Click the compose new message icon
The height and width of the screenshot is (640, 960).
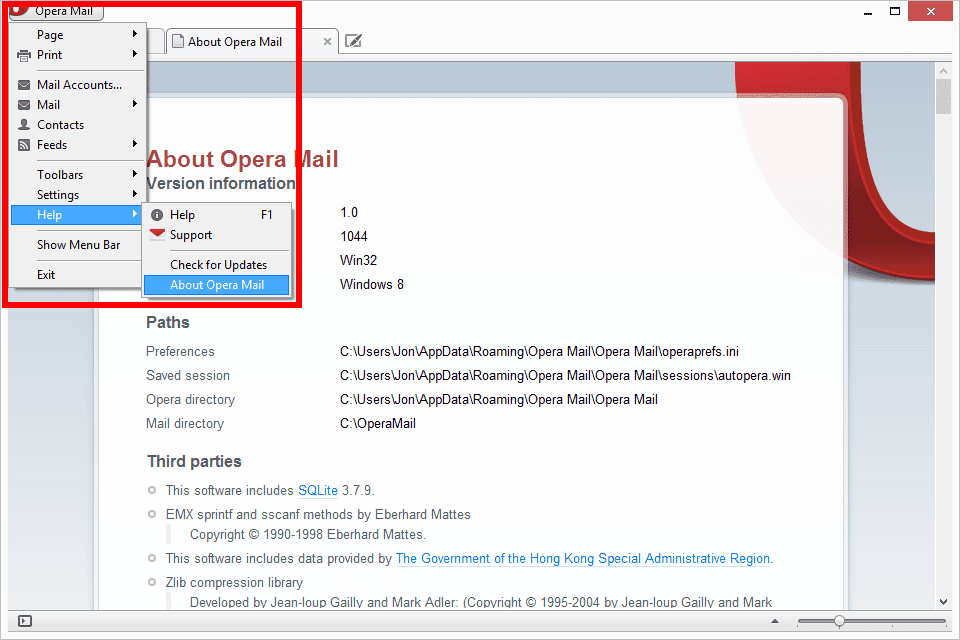tap(353, 41)
